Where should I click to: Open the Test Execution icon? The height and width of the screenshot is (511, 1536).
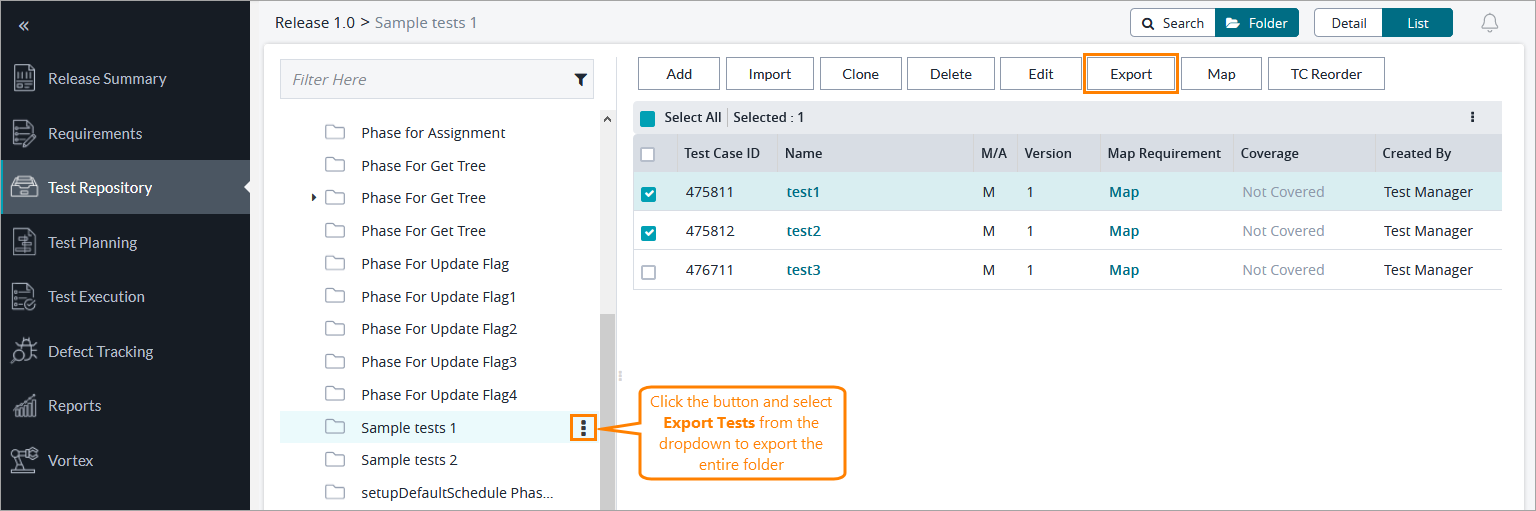[24, 297]
